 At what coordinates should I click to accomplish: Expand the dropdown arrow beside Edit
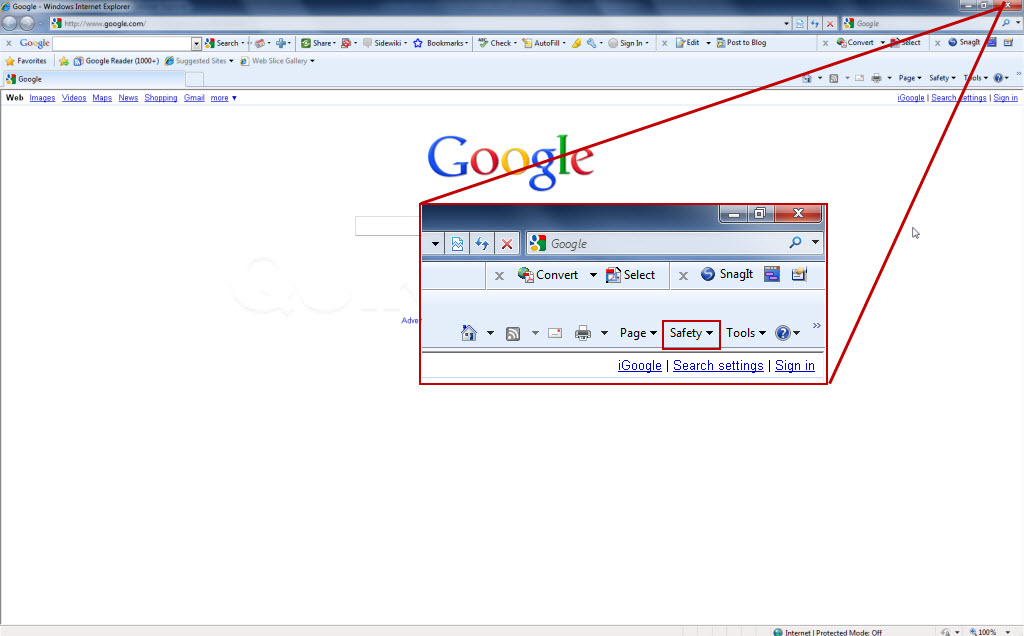coord(709,43)
